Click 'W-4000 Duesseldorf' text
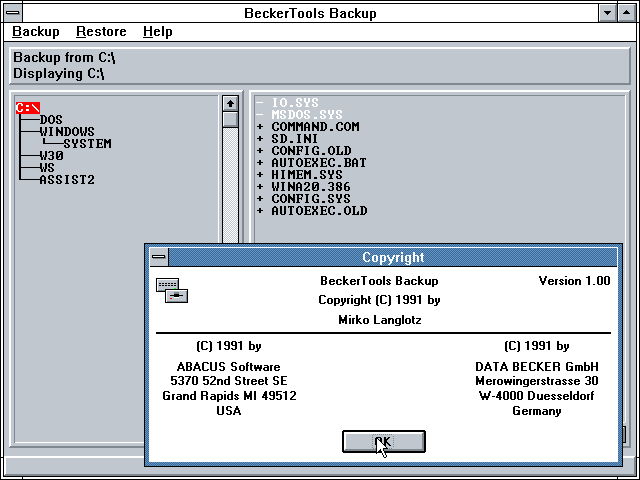The image size is (640, 480). (537, 396)
